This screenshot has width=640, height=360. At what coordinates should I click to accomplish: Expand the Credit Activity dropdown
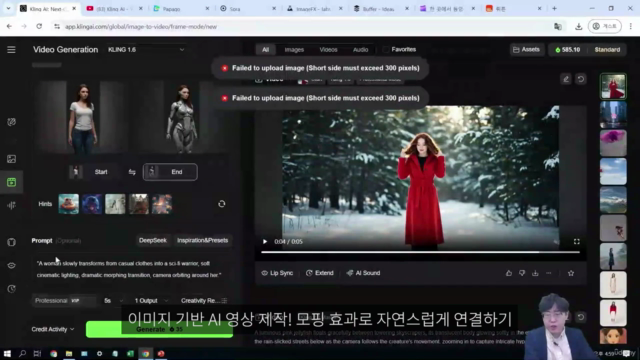tap(53, 329)
